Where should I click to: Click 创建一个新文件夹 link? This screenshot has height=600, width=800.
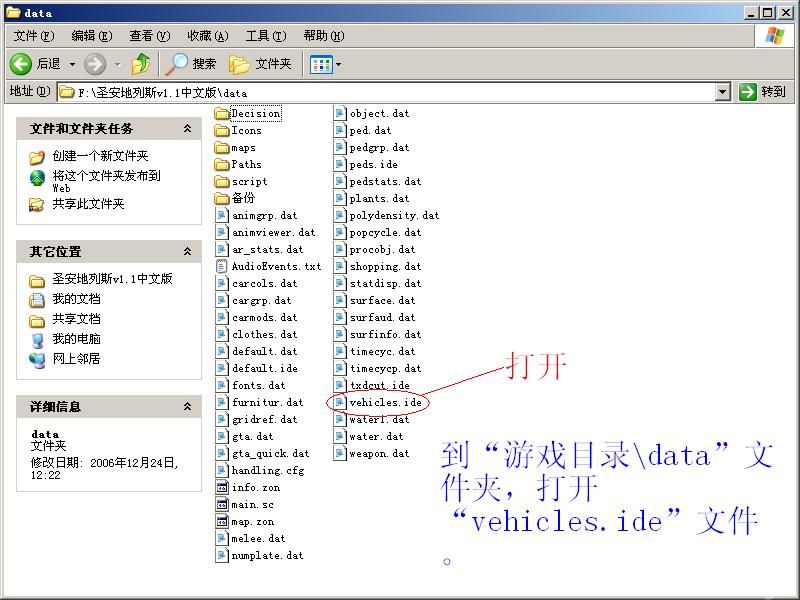tap(100, 156)
